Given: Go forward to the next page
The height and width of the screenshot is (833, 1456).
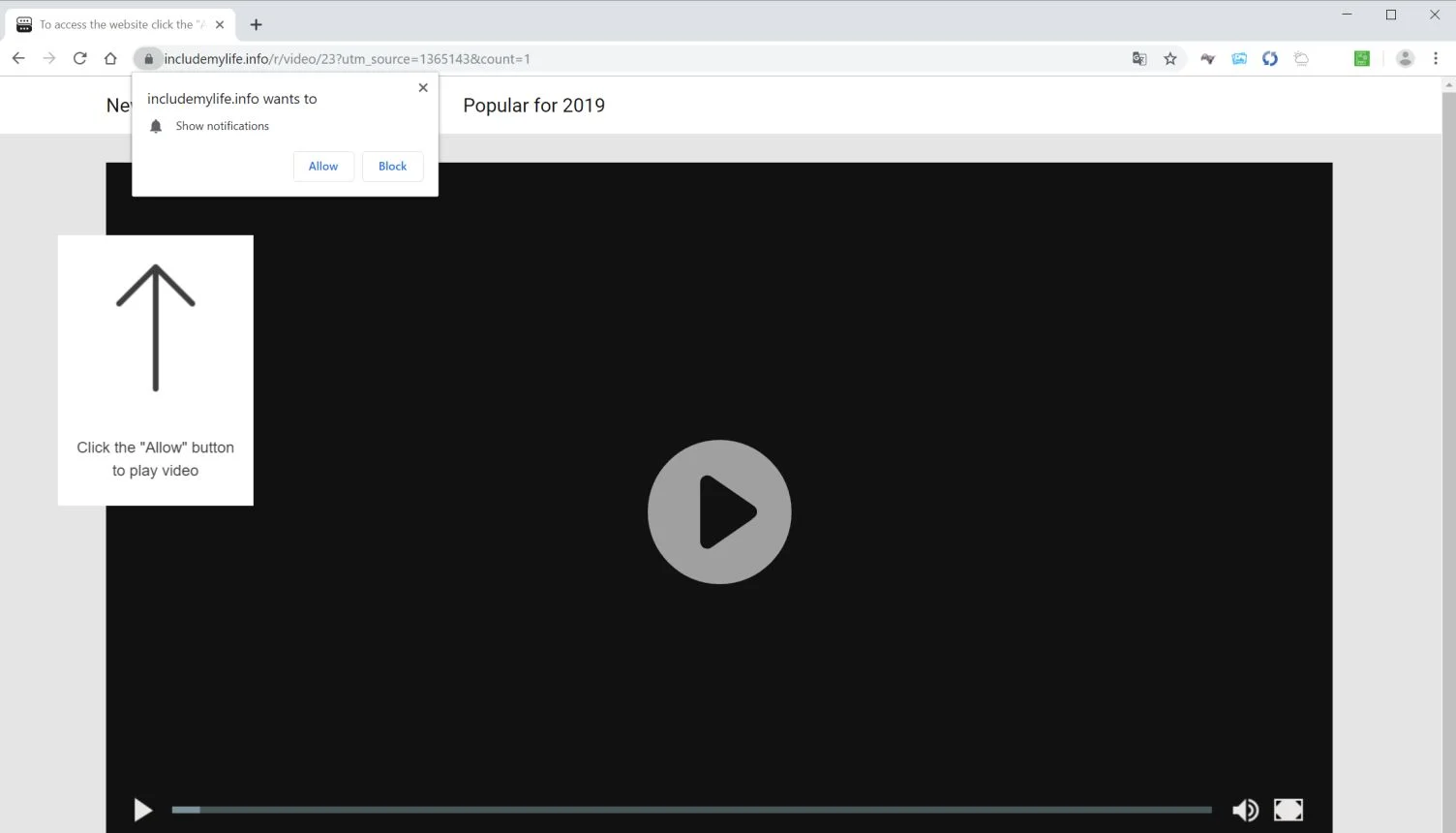Looking at the screenshot, I should click(x=49, y=58).
